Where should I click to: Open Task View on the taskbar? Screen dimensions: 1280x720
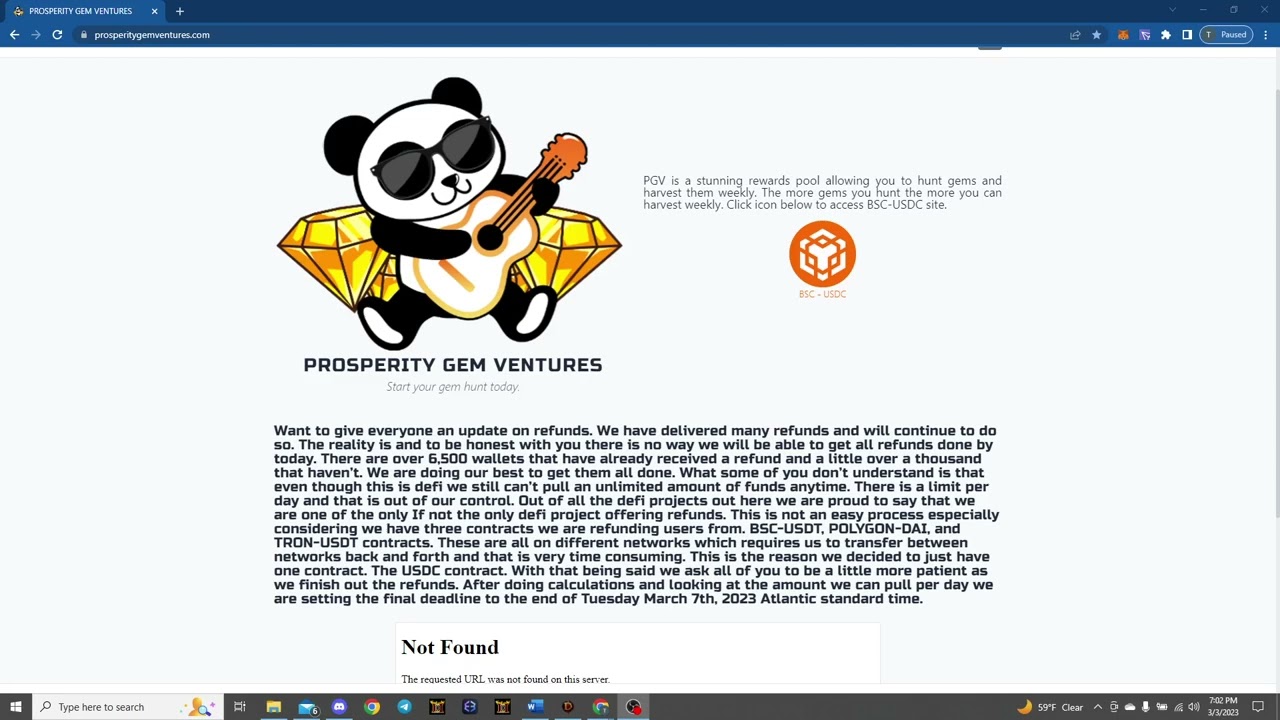click(x=240, y=707)
